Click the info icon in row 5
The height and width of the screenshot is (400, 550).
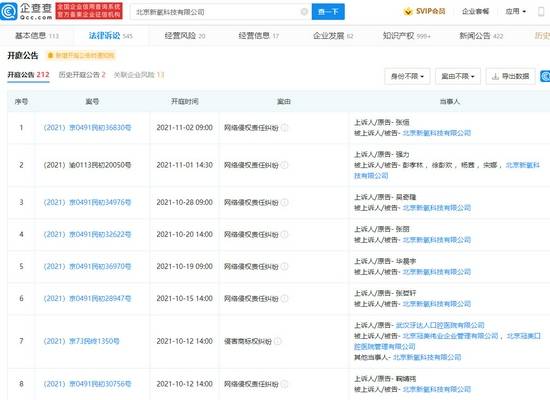[x=284, y=267]
